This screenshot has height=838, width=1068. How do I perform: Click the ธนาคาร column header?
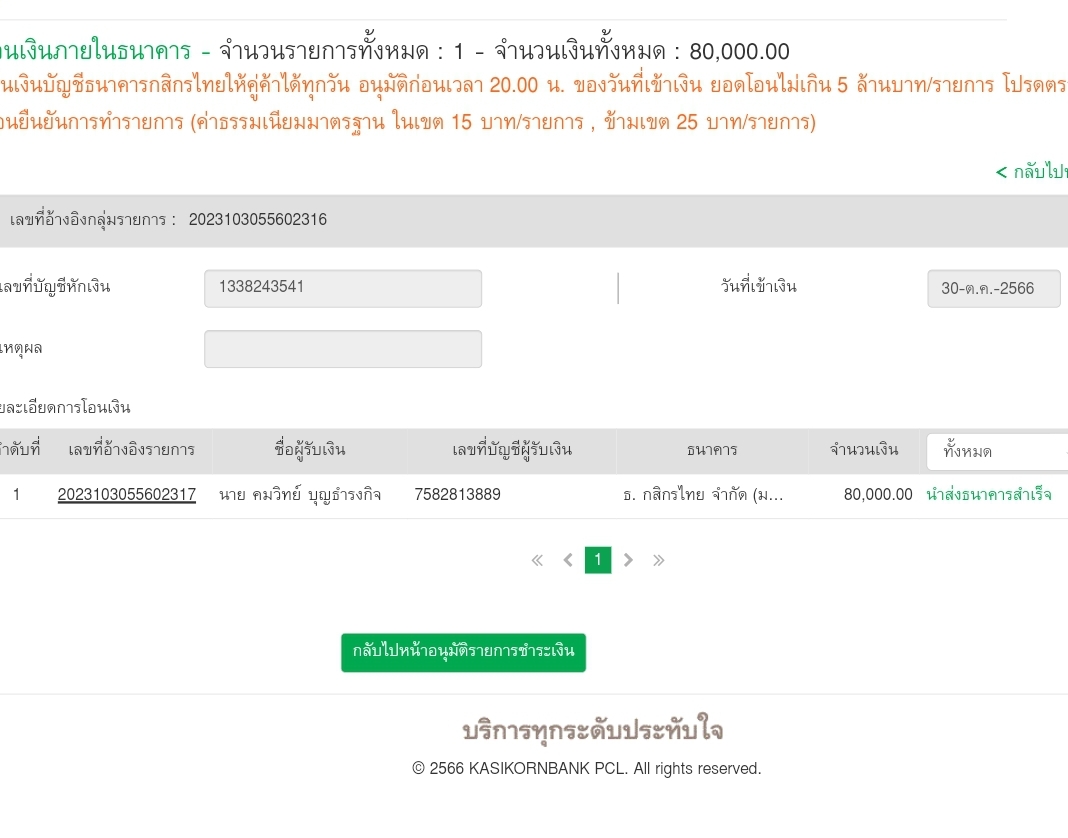[x=712, y=450]
